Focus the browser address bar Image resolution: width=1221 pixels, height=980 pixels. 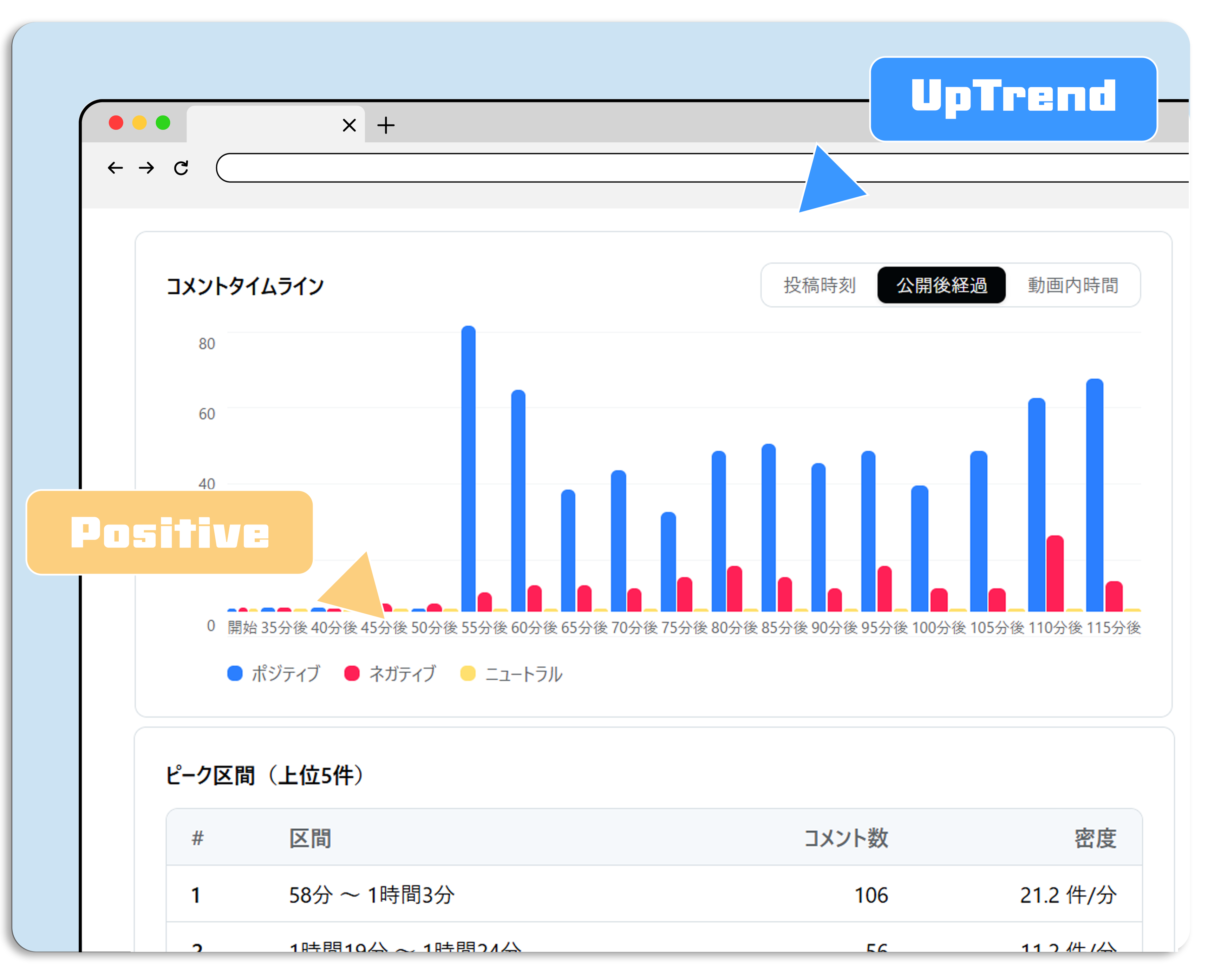click(x=702, y=168)
